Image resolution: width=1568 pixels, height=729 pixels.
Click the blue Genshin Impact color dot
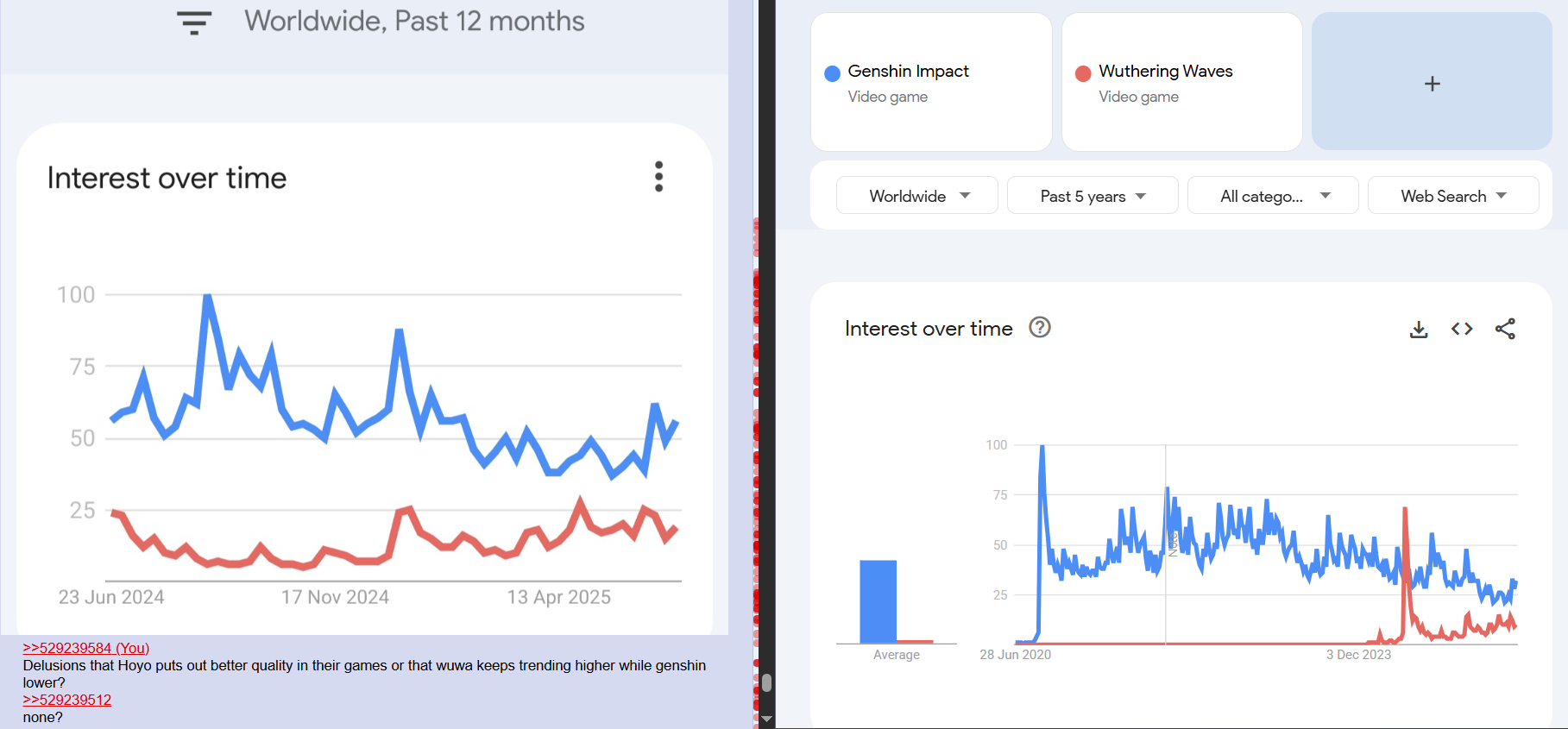coord(832,73)
